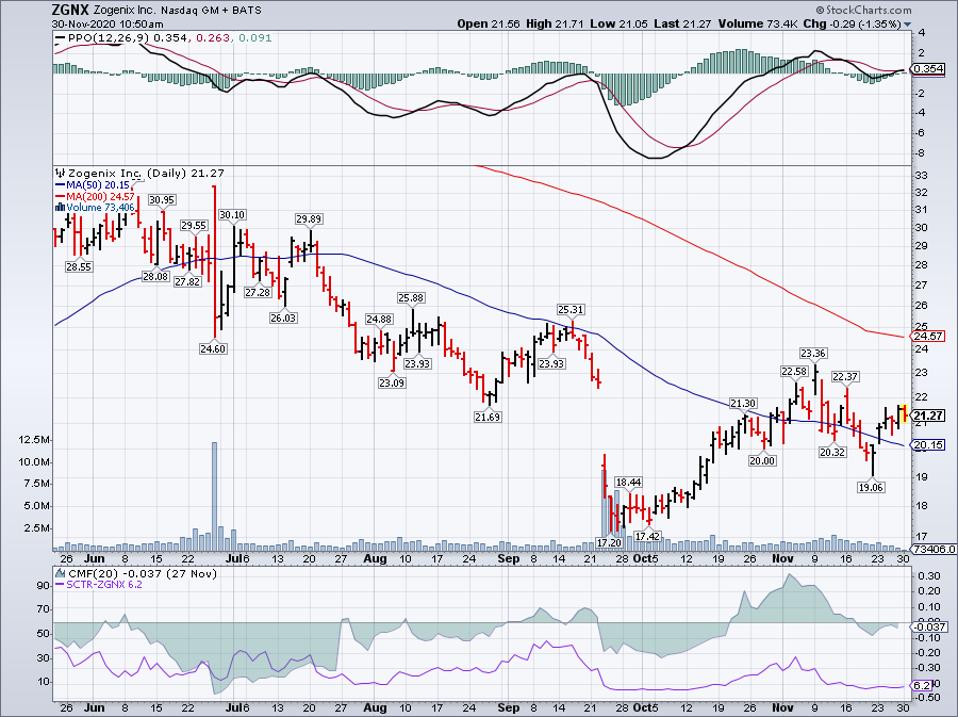Click the CMF(20) area icon in legend
The image size is (958, 717).
click(60, 574)
